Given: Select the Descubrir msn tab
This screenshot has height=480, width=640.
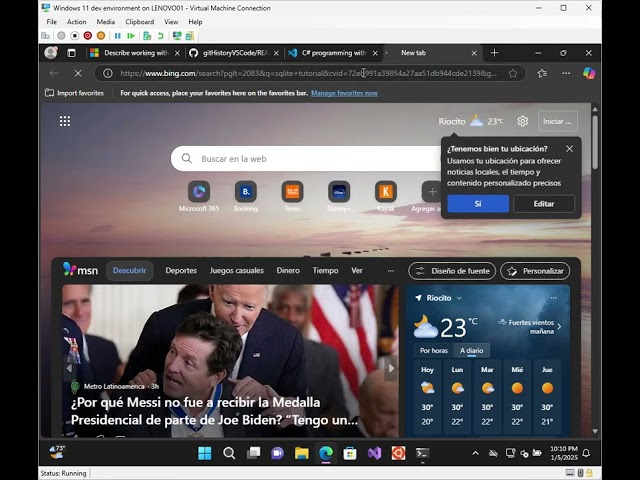Looking at the screenshot, I should pos(129,271).
